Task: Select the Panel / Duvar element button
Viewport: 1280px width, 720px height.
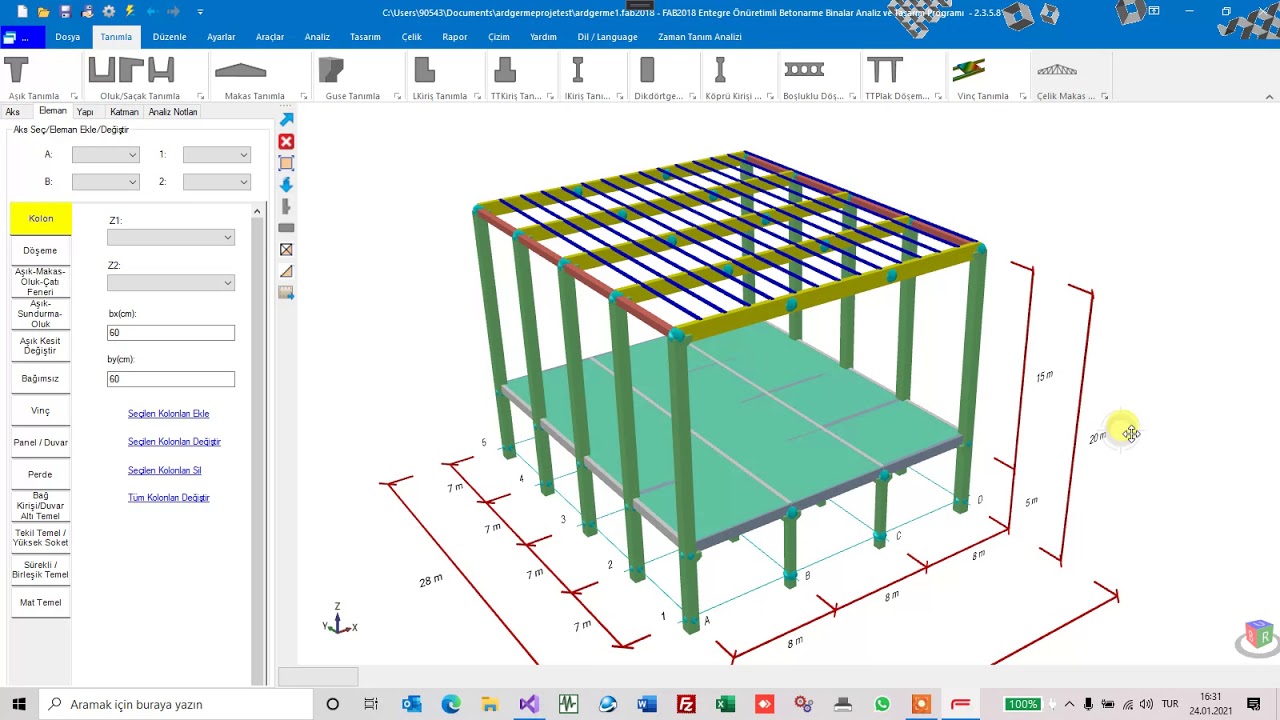Action: pyautogui.click(x=40, y=442)
